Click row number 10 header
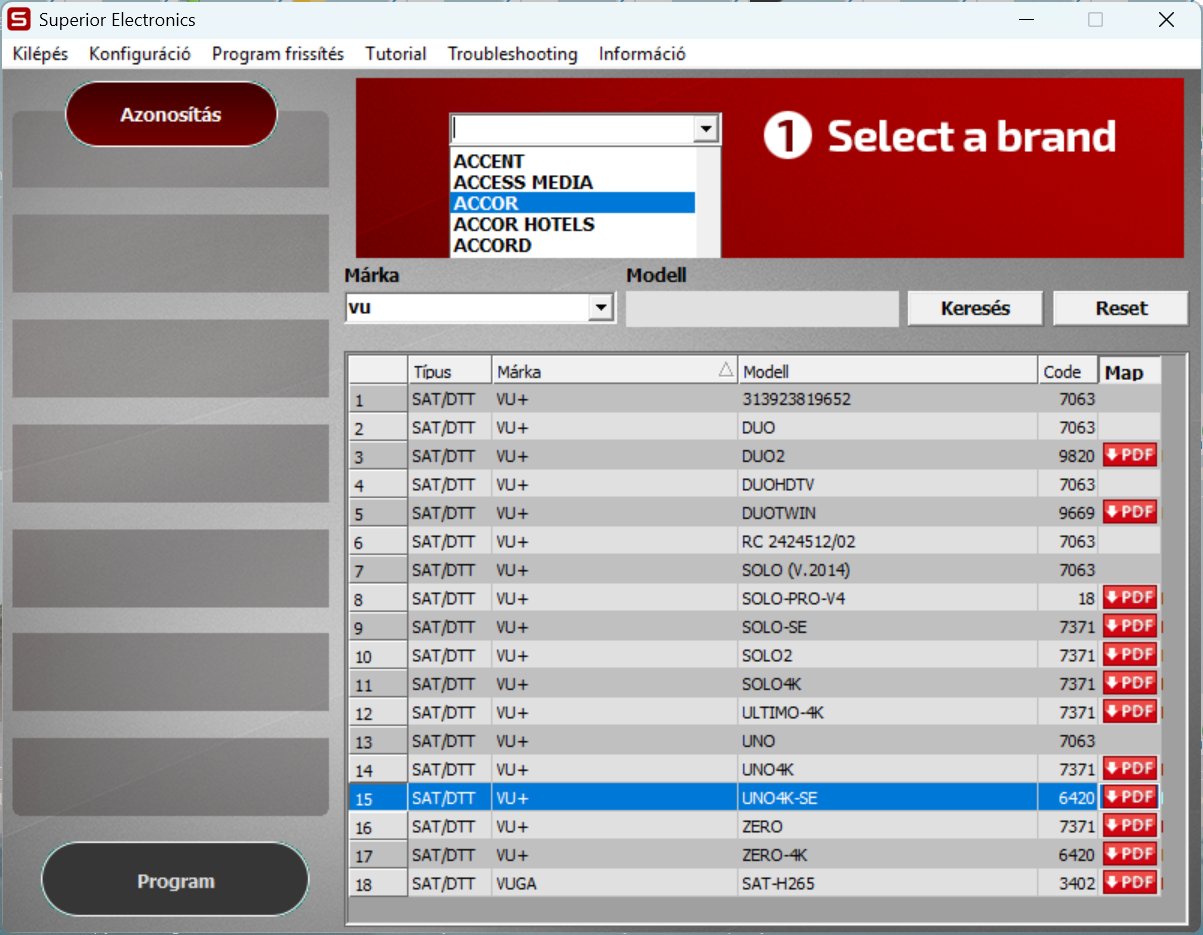1203x935 pixels. click(378, 656)
